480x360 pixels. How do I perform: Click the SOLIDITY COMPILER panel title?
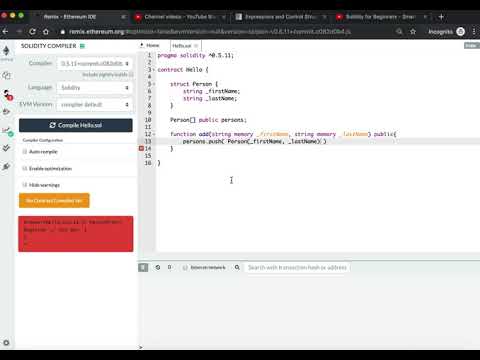(x=49, y=46)
